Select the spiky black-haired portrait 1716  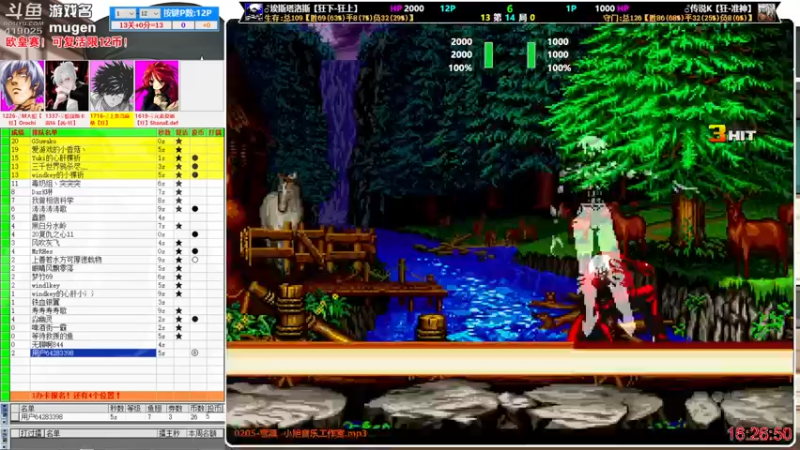click(x=111, y=86)
